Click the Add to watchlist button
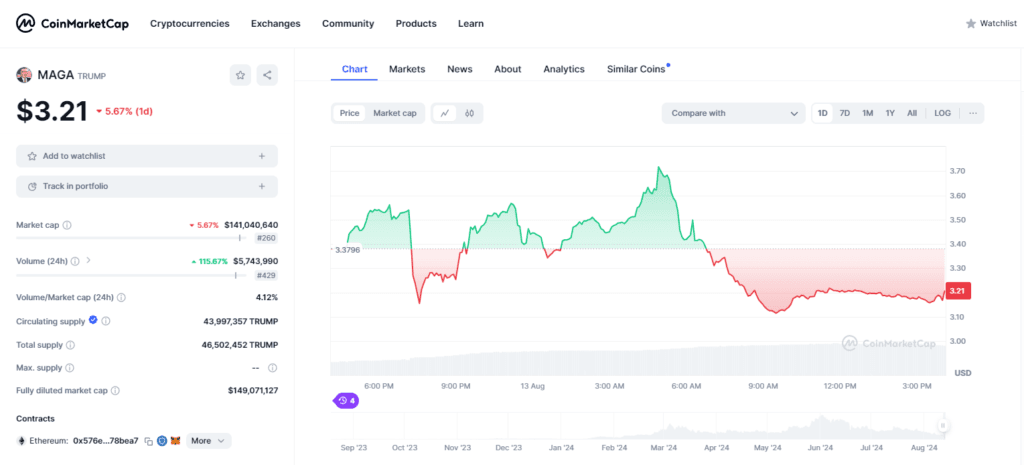Screen dimensions: 1024x465 click(147, 156)
